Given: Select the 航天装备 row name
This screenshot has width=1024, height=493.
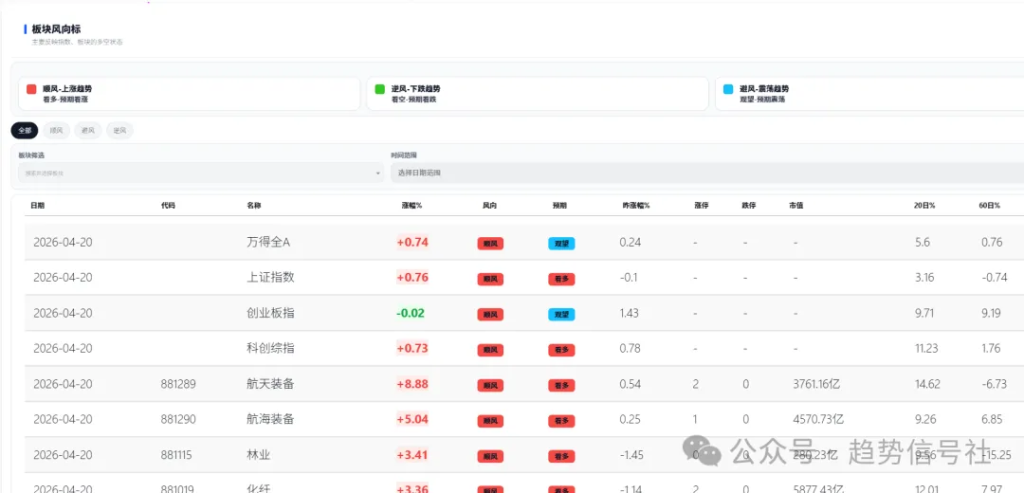Looking at the screenshot, I should 270,384.
